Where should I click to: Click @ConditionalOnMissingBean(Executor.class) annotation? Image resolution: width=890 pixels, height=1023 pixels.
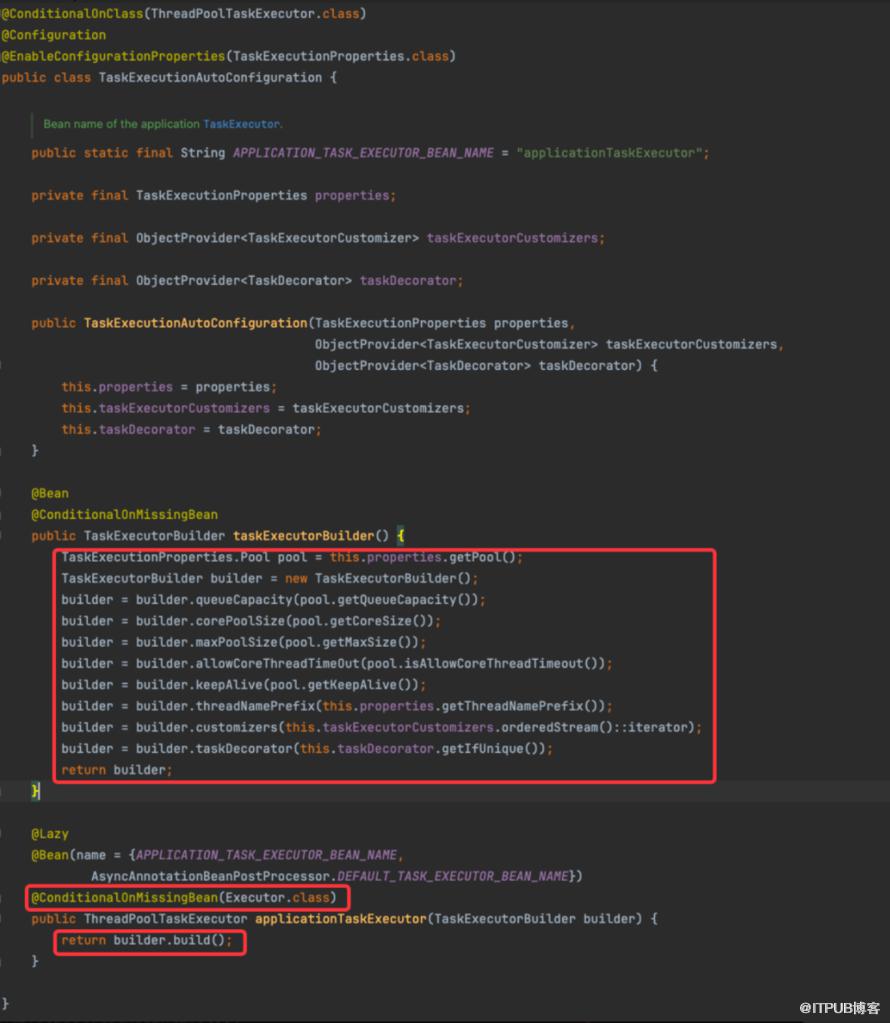point(184,898)
